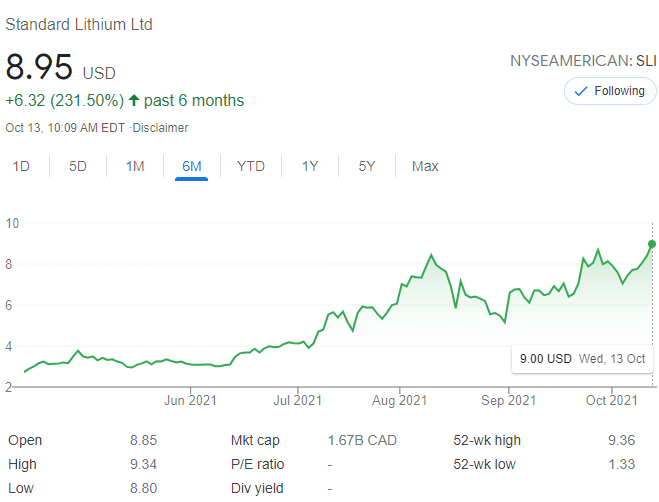
Task: Click the Mkt cap value 1.67B CAD
Action: 362,440
